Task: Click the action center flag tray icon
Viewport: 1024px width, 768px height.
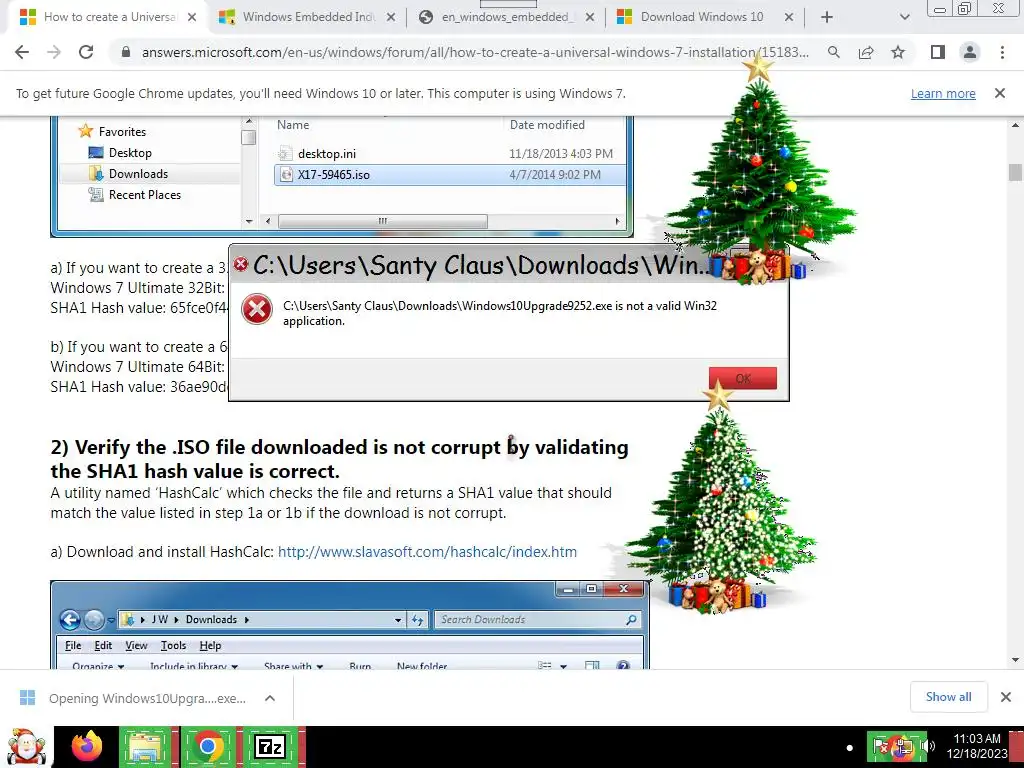Action: point(882,746)
